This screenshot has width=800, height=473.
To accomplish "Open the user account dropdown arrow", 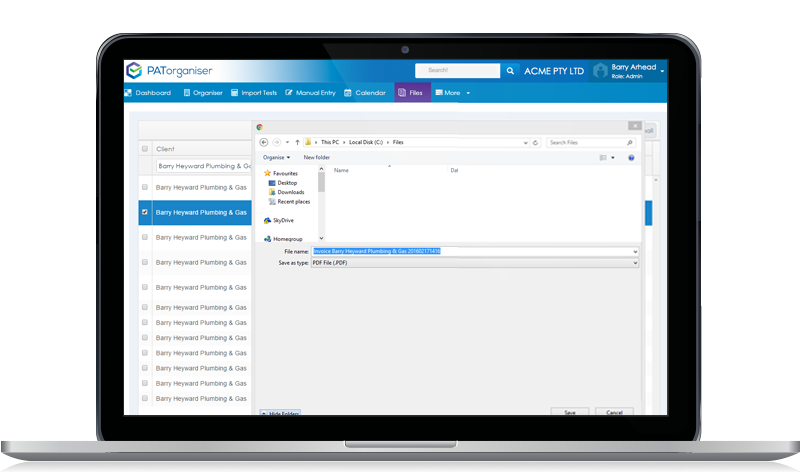I will pos(662,71).
